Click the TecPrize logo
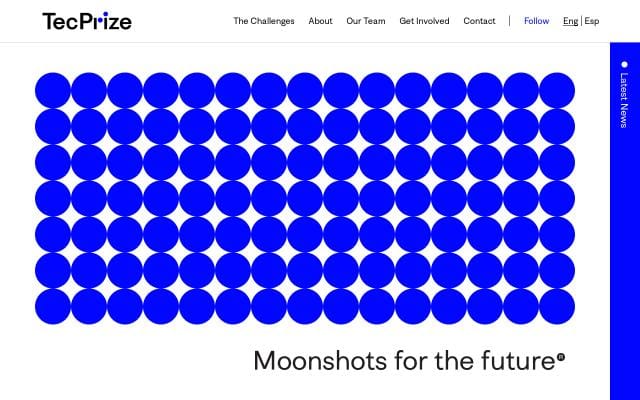 87,21
